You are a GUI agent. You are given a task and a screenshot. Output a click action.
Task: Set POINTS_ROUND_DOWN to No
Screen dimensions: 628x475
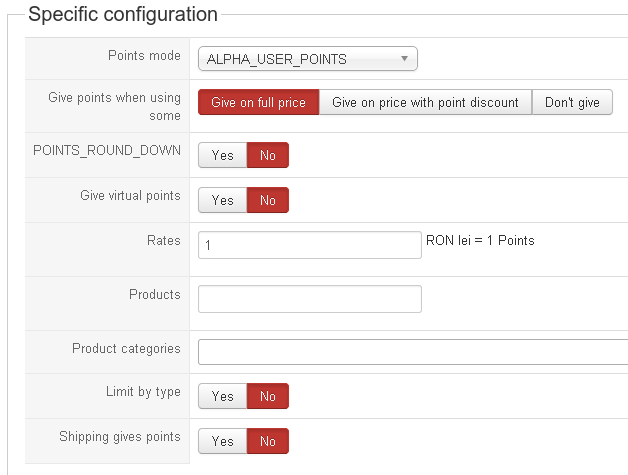(x=268, y=156)
